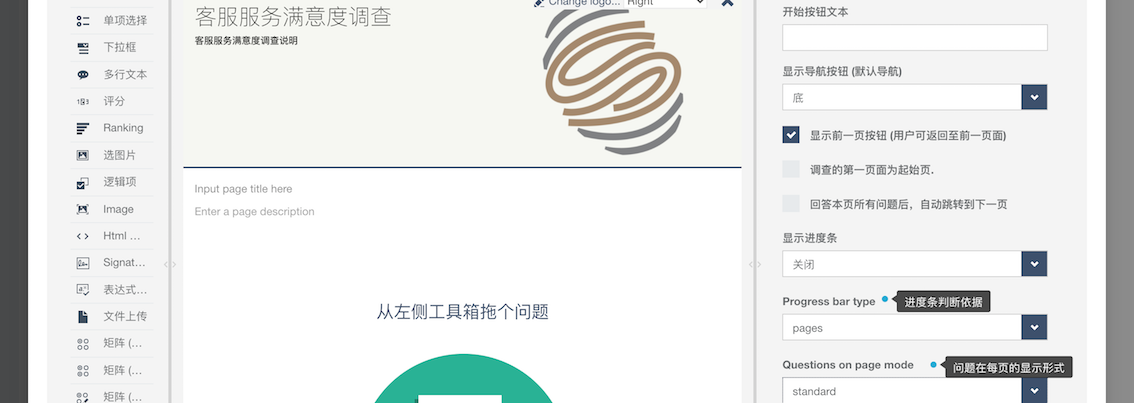Image resolution: width=1134 pixels, height=403 pixels.
Task: Add a 逻辑项 boolean item
Action: (x=112, y=182)
